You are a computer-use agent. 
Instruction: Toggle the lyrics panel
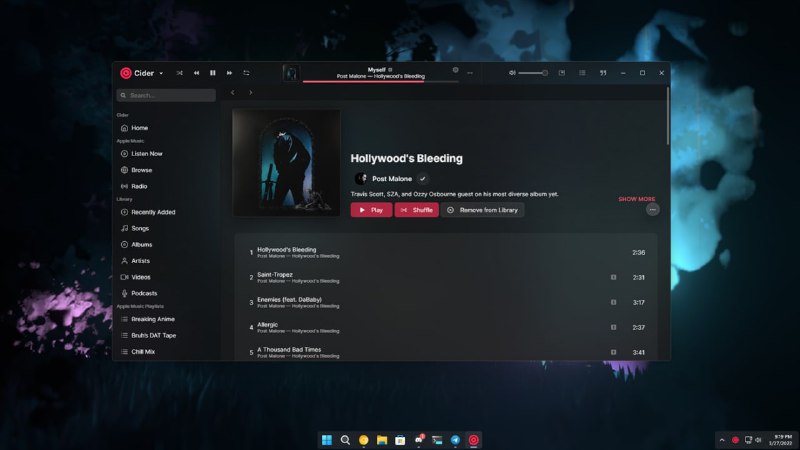(x=603, y=73)
